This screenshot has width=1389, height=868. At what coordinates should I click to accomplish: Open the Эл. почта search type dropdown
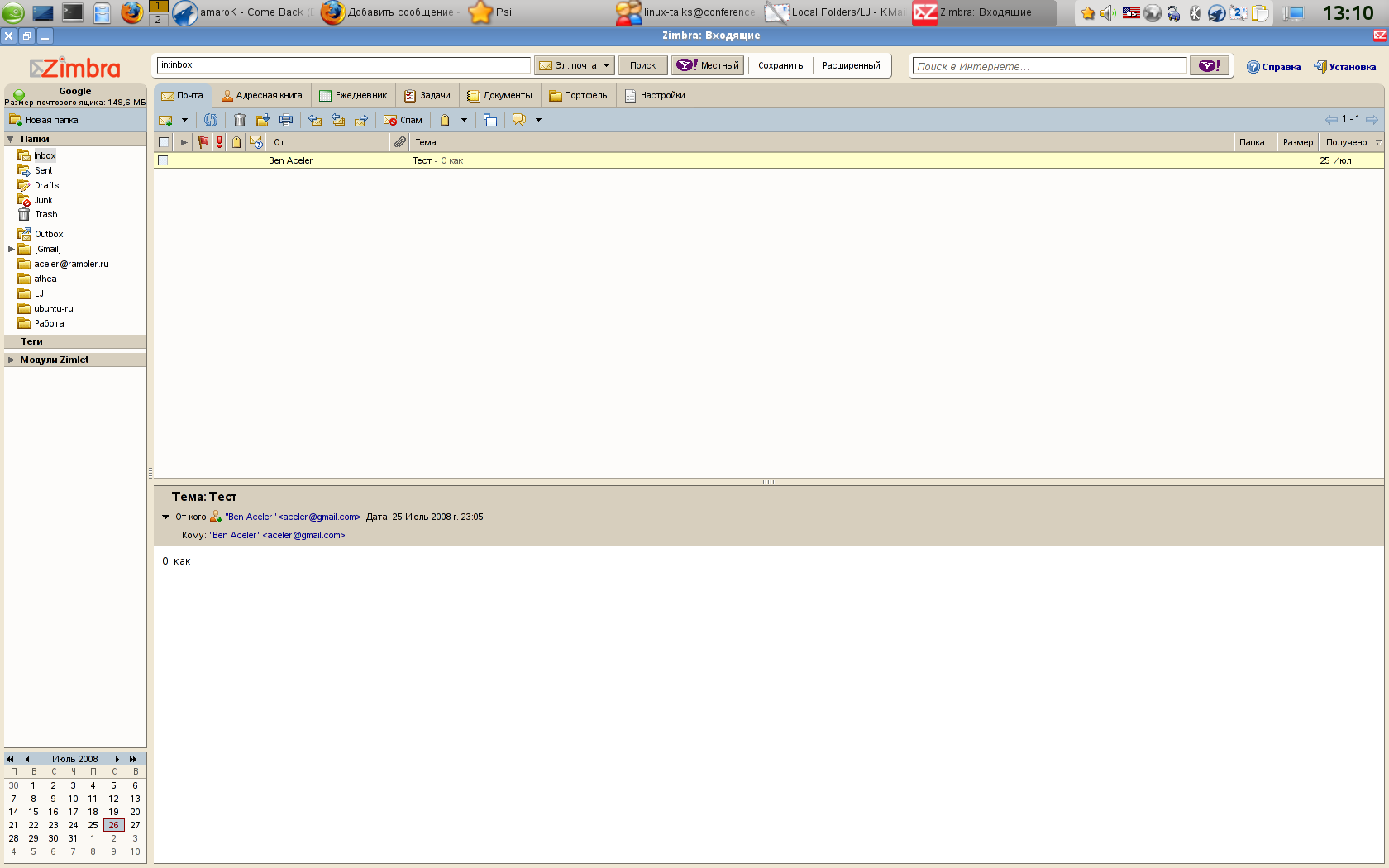click(x=574, y=65)
